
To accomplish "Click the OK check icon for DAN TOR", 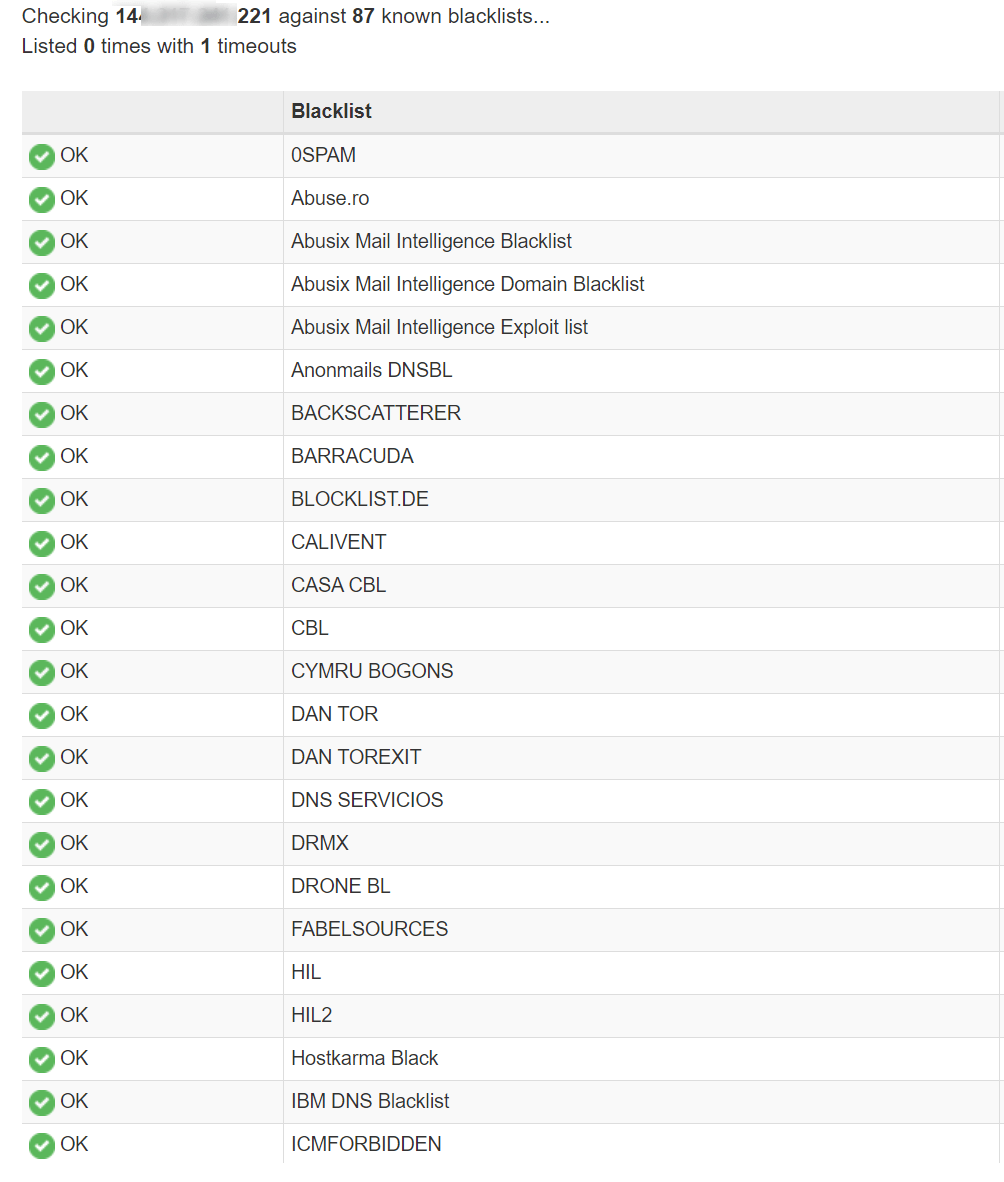I will click(x=41, y=716).
